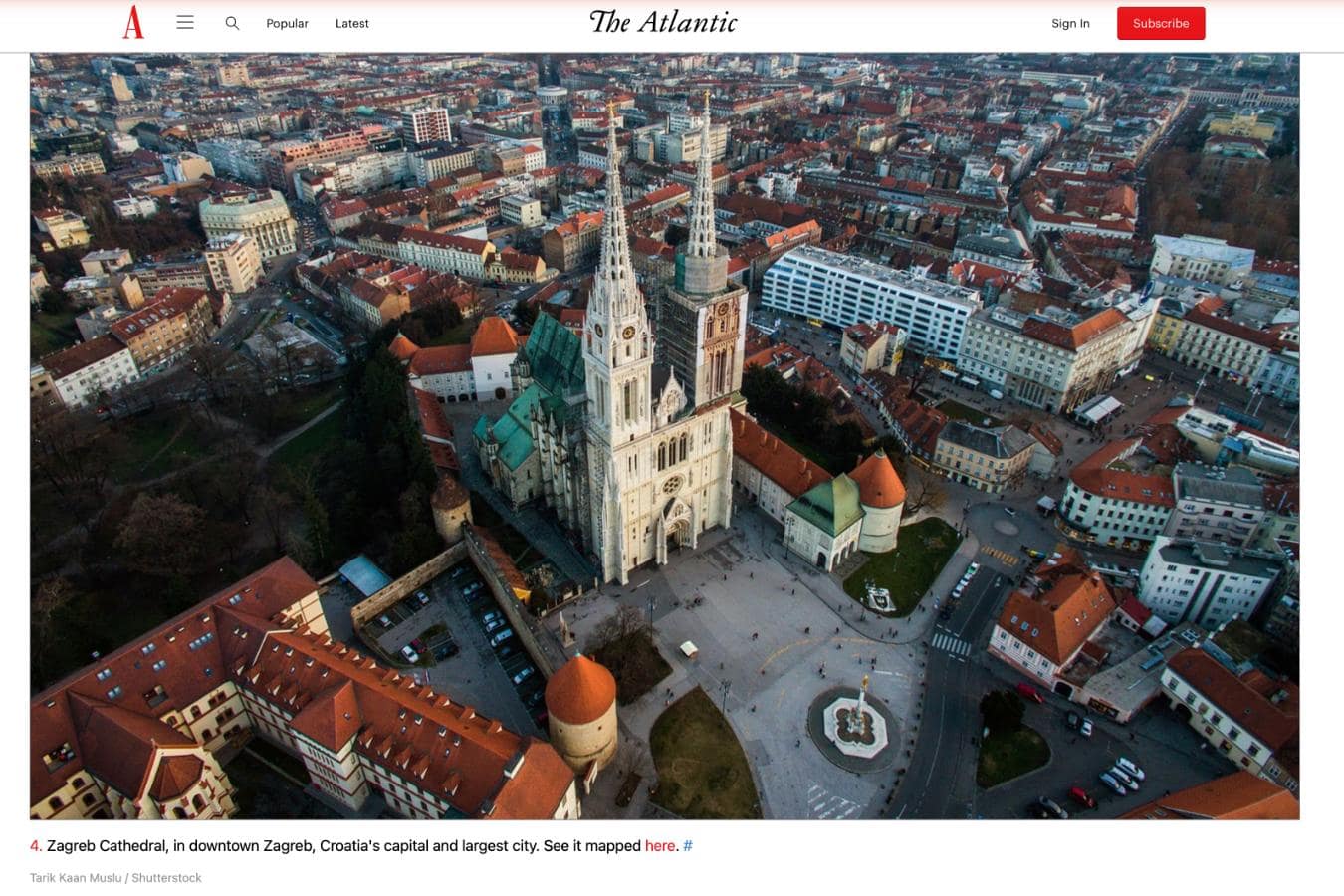The height and width of the screenshot is (896, 1344).
Task: Visit Popular articles tab
Action: pos(287,23)
